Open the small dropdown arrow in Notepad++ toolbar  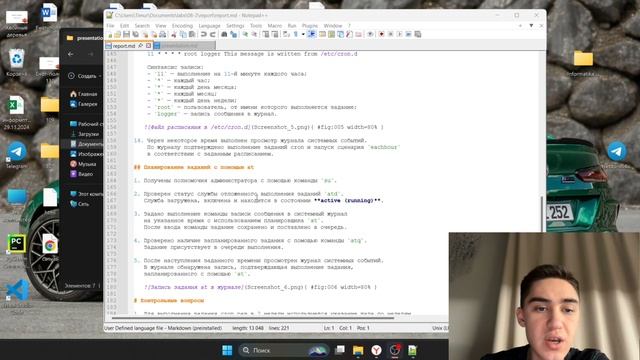[303, 34]
